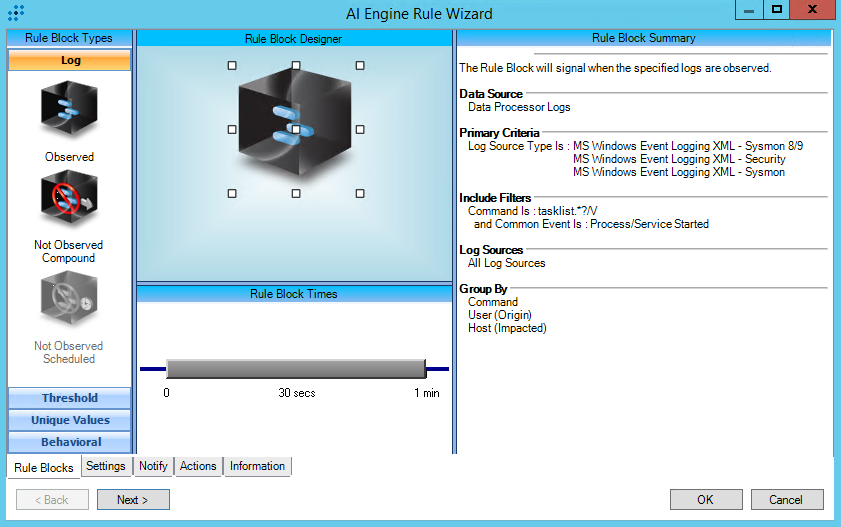The height and width of the screenshot is (527, 841).
Task: Expand the Log rule block category
Action: (x=70, y=61)
